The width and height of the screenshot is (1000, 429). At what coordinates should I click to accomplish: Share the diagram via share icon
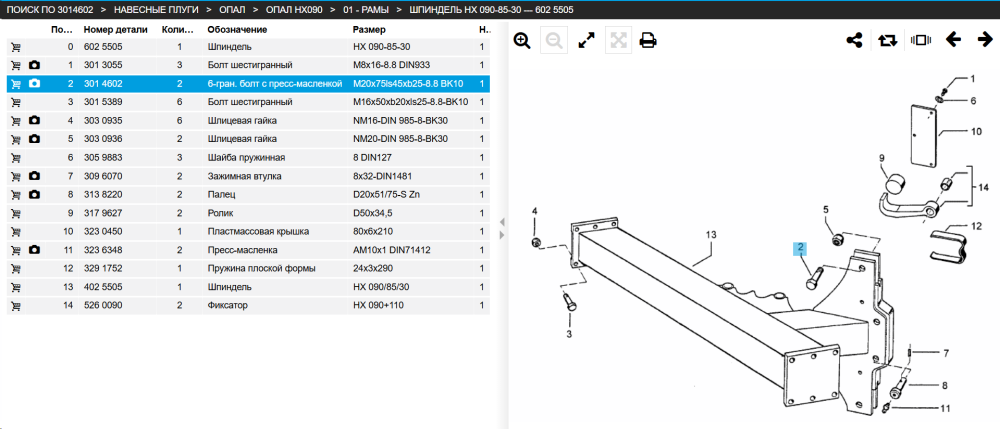pos(854,40)
